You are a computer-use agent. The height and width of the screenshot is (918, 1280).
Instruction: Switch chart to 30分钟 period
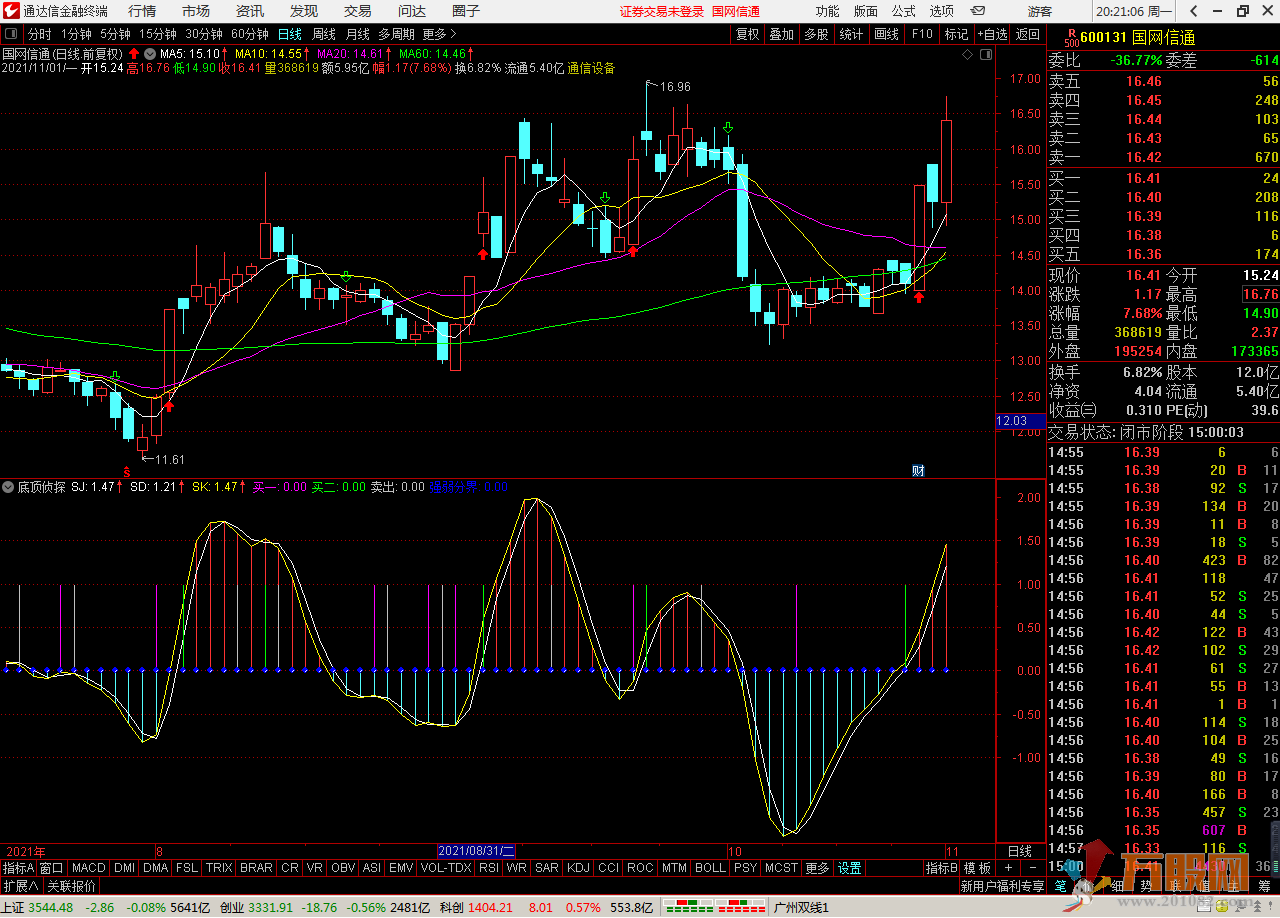204,34
